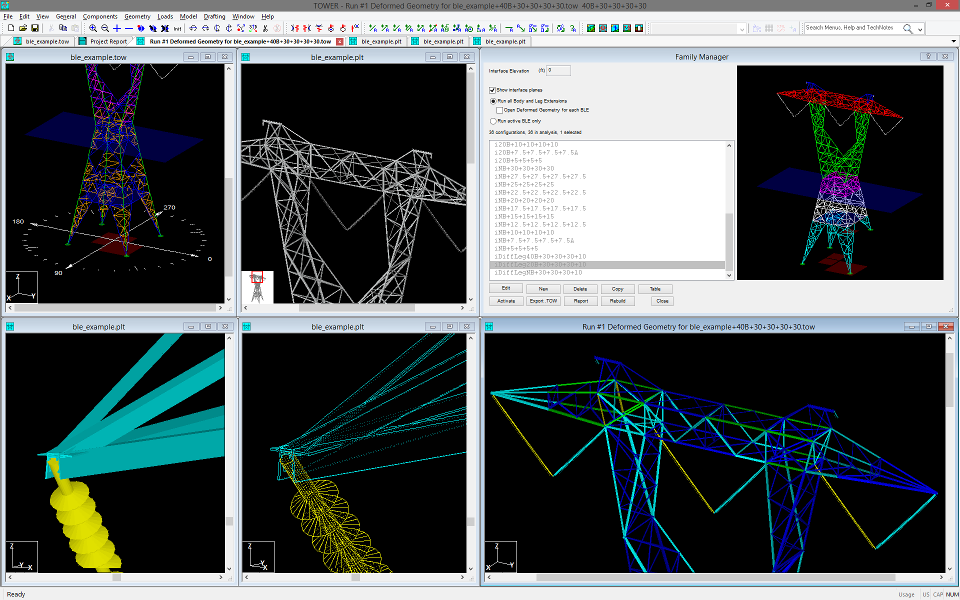Click the configurations list scroll up arrow

point(729,146)
